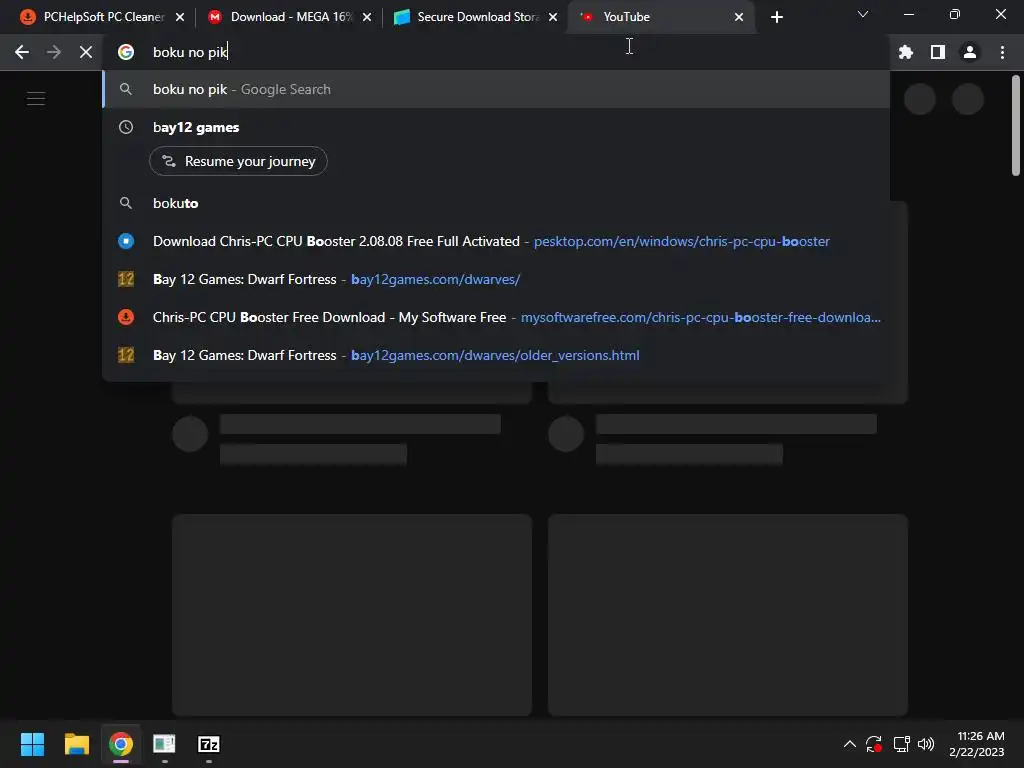Open the Extensions puzzle icon
Viewport: 1024px width, 768px height.
click(x=906, y=52)
